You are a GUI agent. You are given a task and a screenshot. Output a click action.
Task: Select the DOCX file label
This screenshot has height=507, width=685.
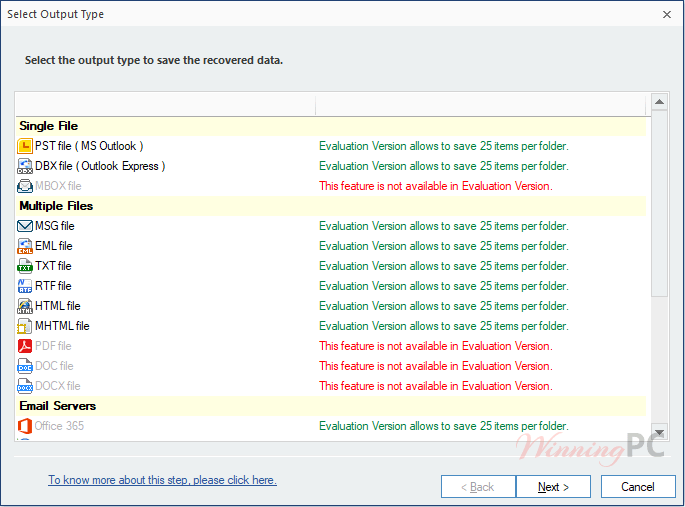click(58, 386)
